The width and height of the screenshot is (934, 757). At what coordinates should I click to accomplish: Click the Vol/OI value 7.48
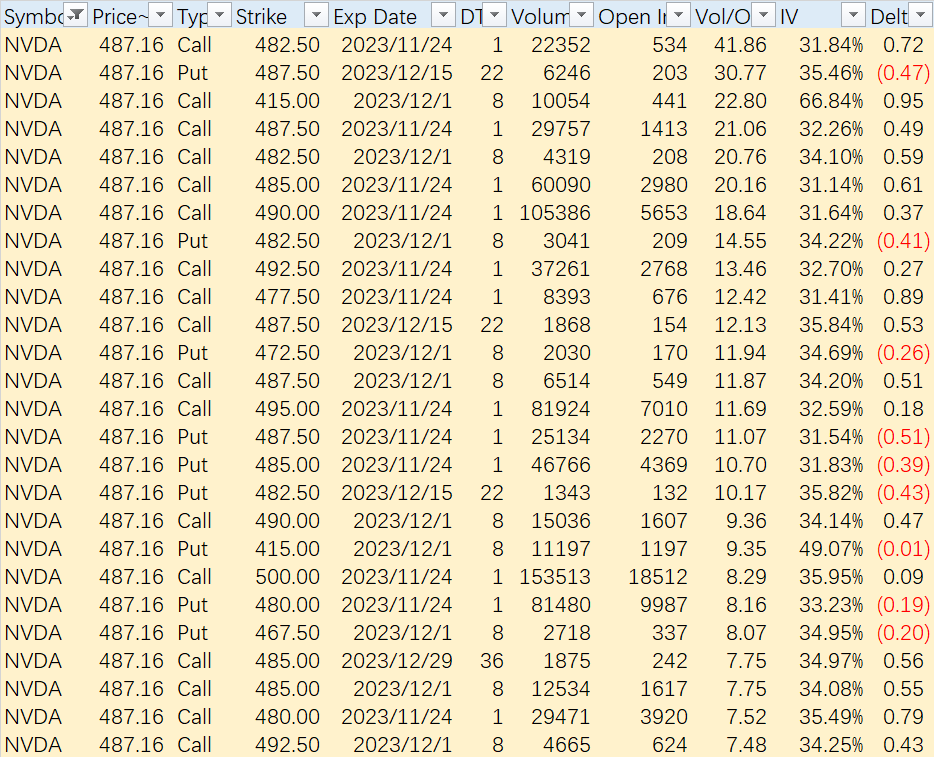pyautogui.click(x=746, y=744)
